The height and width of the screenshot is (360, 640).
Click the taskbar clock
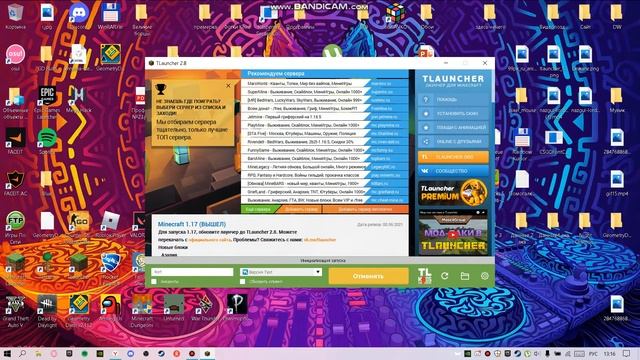(609, 353)
